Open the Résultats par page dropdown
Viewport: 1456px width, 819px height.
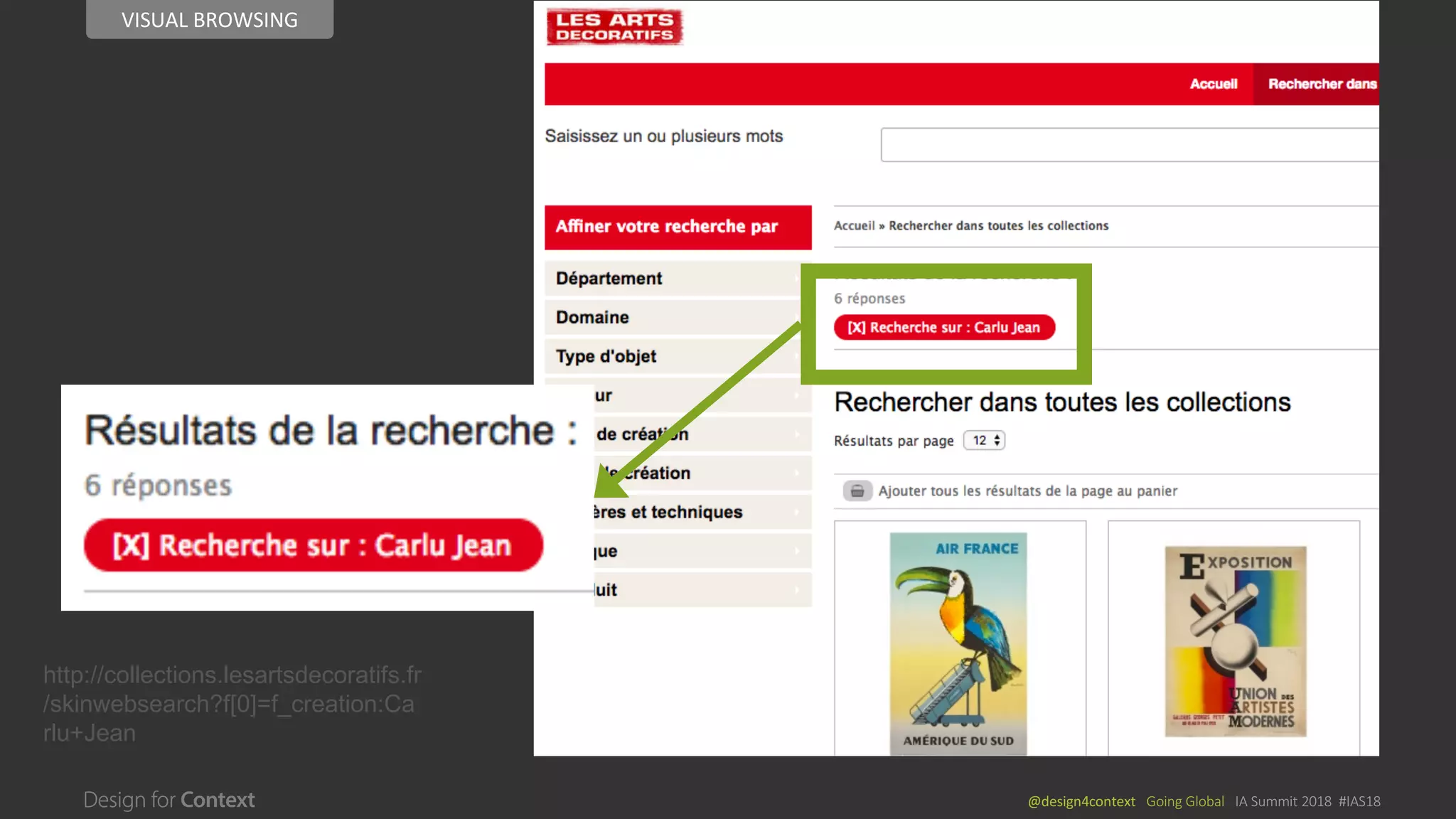984,440
